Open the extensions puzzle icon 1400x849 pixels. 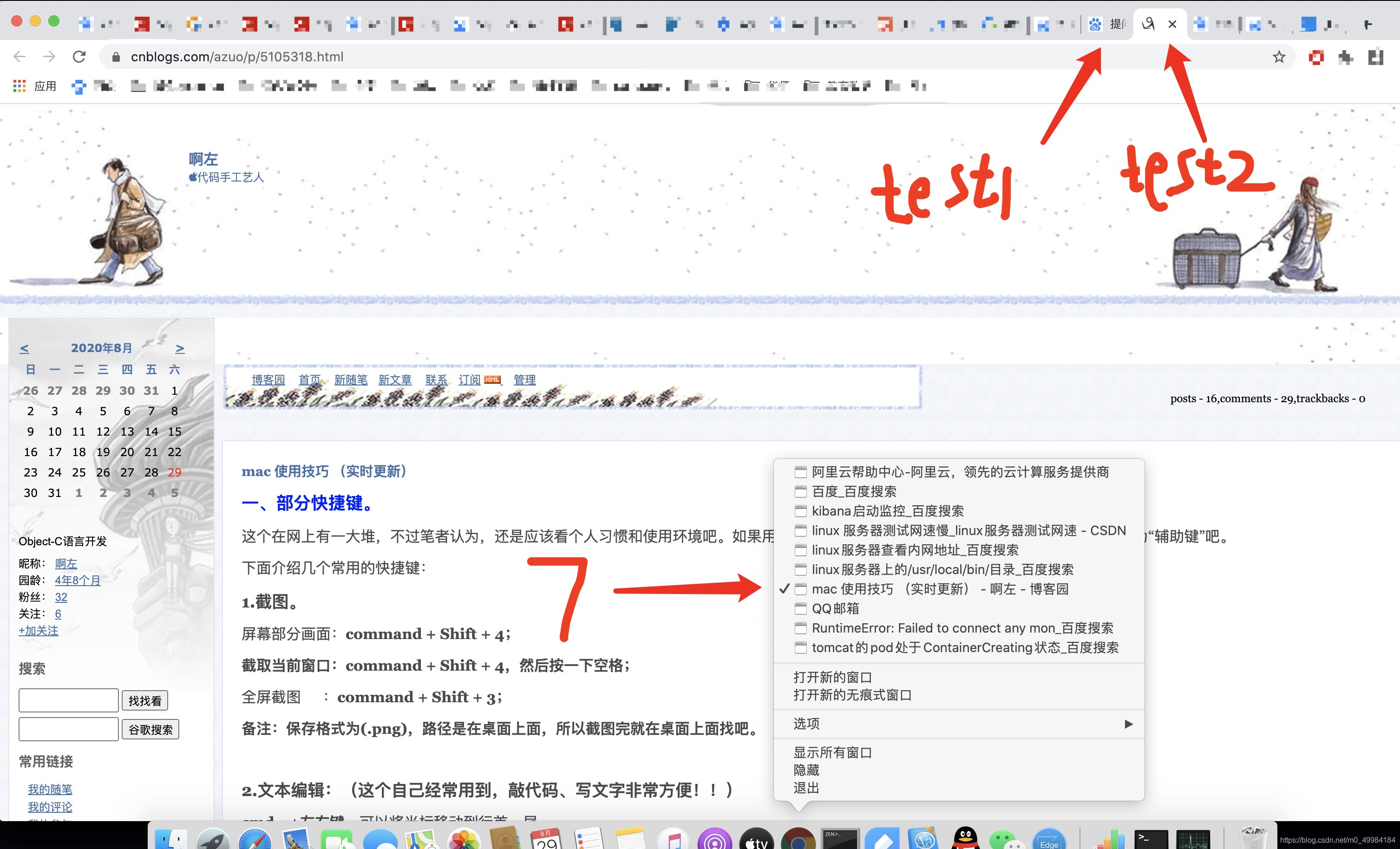click(x=1346, y=58)
